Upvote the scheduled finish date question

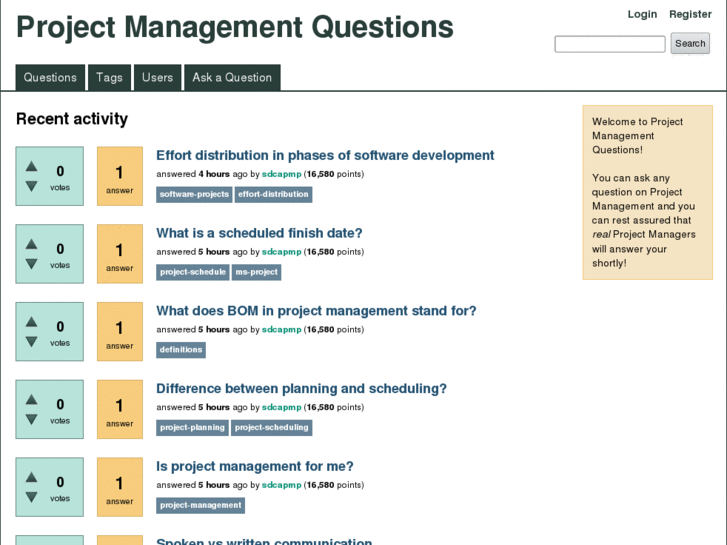(31, 245)
